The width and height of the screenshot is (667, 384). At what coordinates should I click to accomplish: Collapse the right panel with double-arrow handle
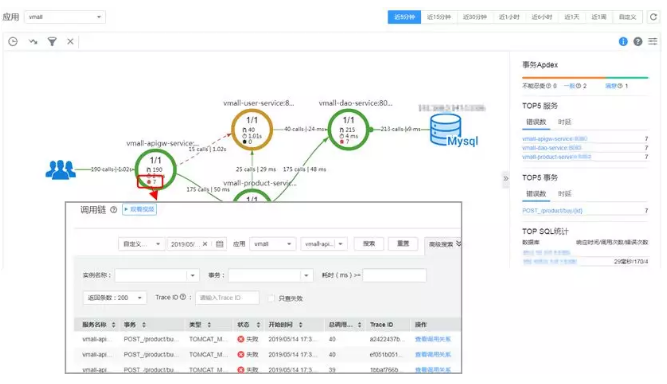coord(505,179)
